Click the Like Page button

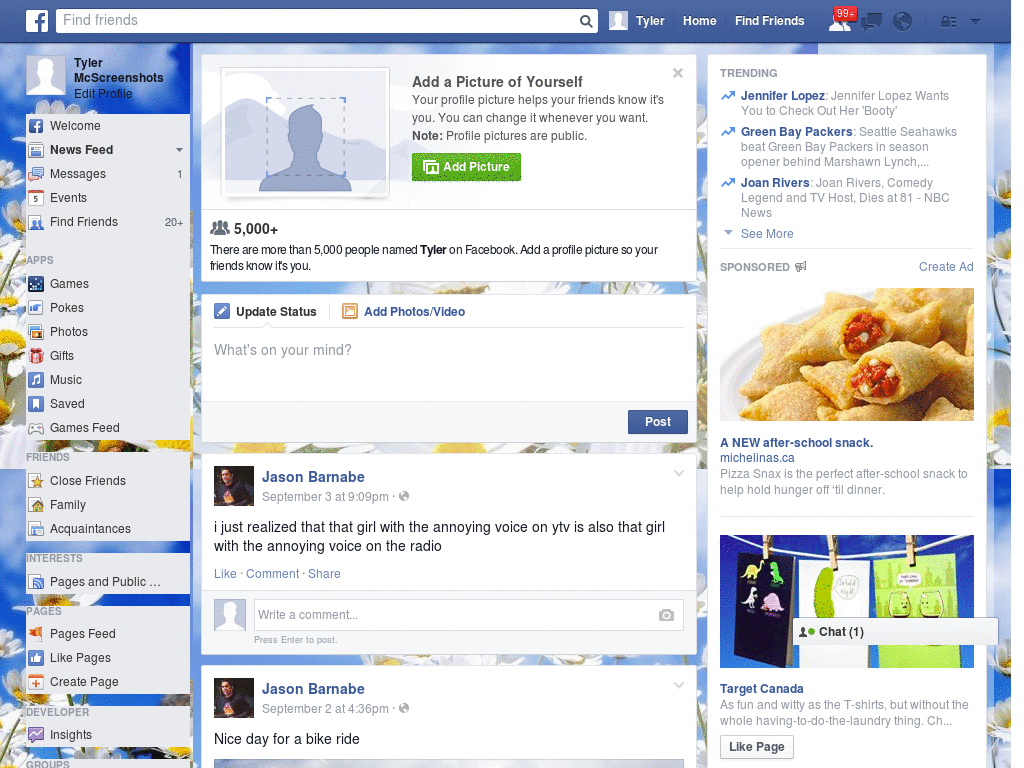pyautogui.click(x=756, y=747)
